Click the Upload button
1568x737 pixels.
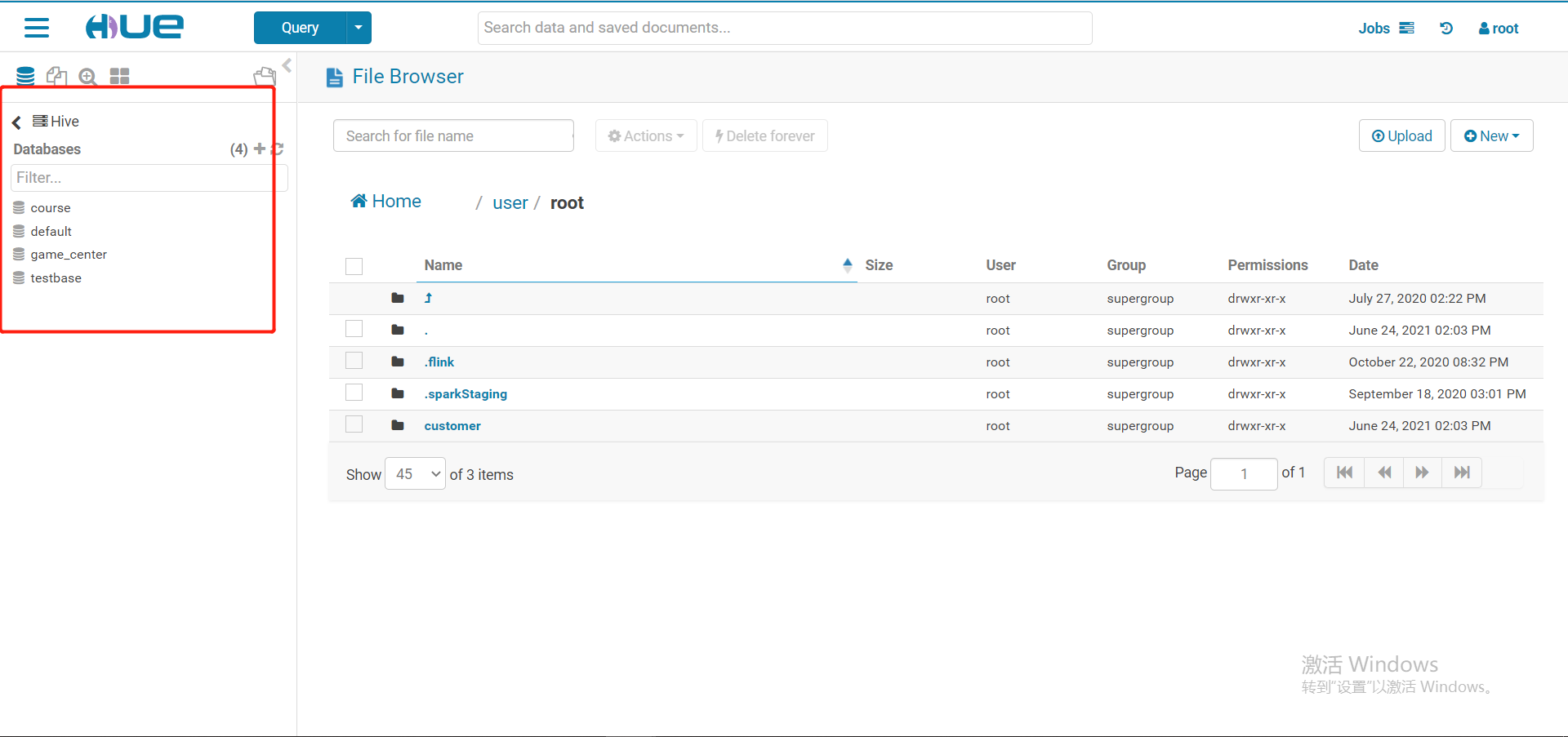(x=1402, y=136)
